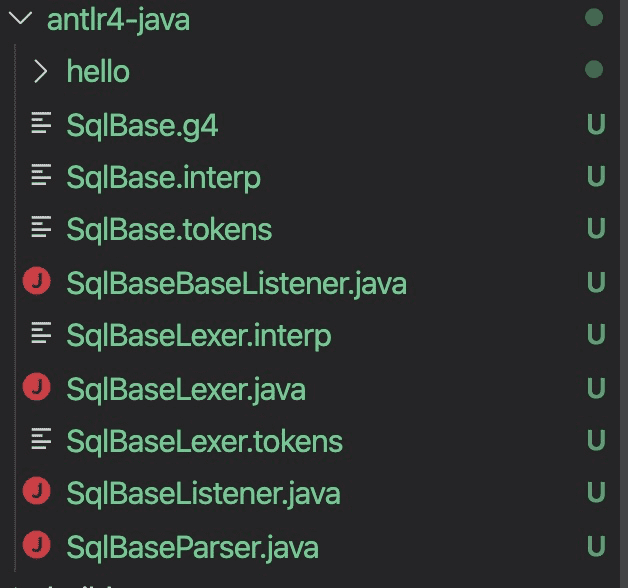Click the untracked U badge for SqlBase.interp
Viewport: 628px width, 588px height.
pyautogui.click(x=596, y=177)
